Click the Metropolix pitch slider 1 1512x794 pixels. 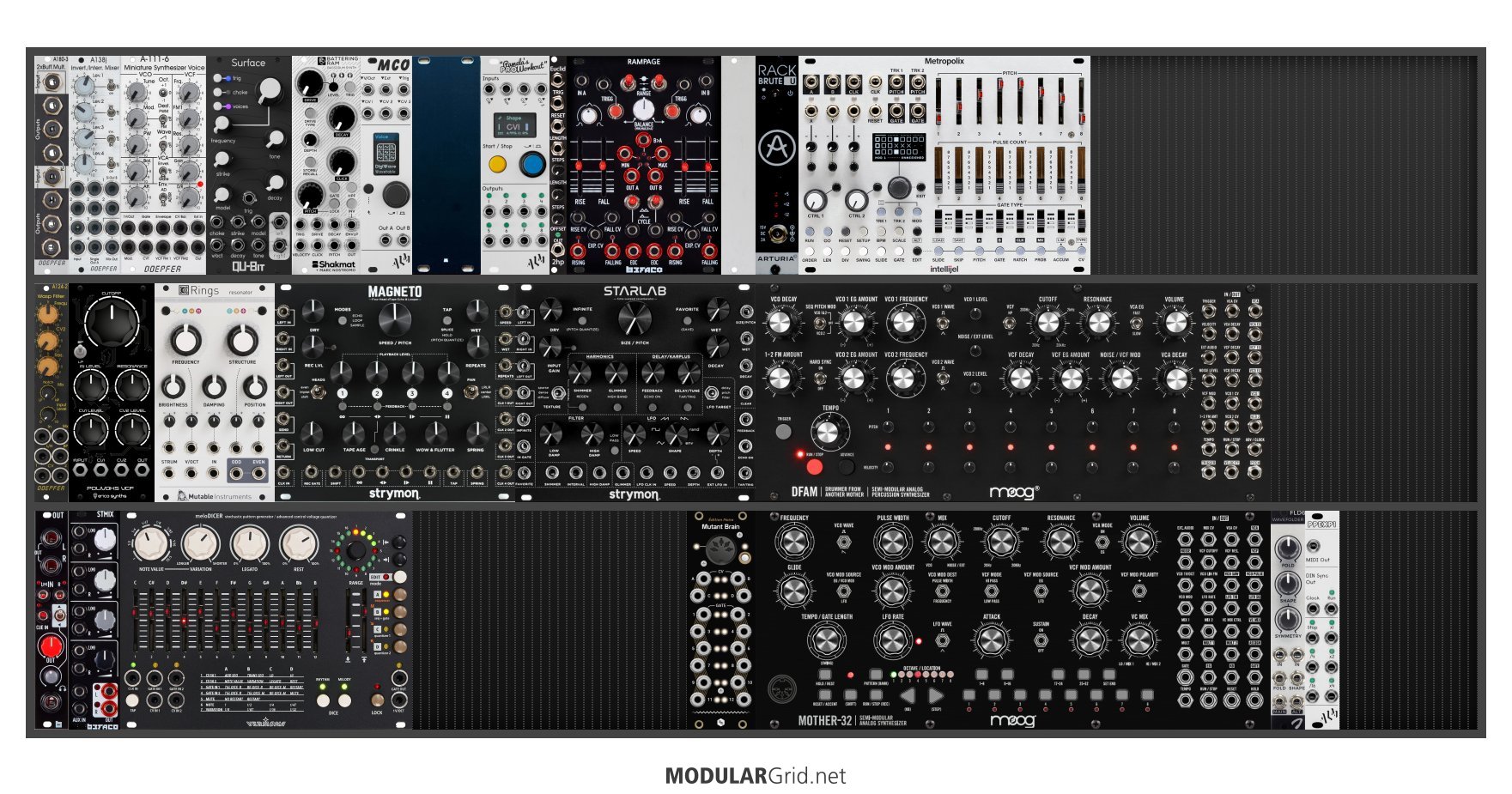(x=938, y=101)
